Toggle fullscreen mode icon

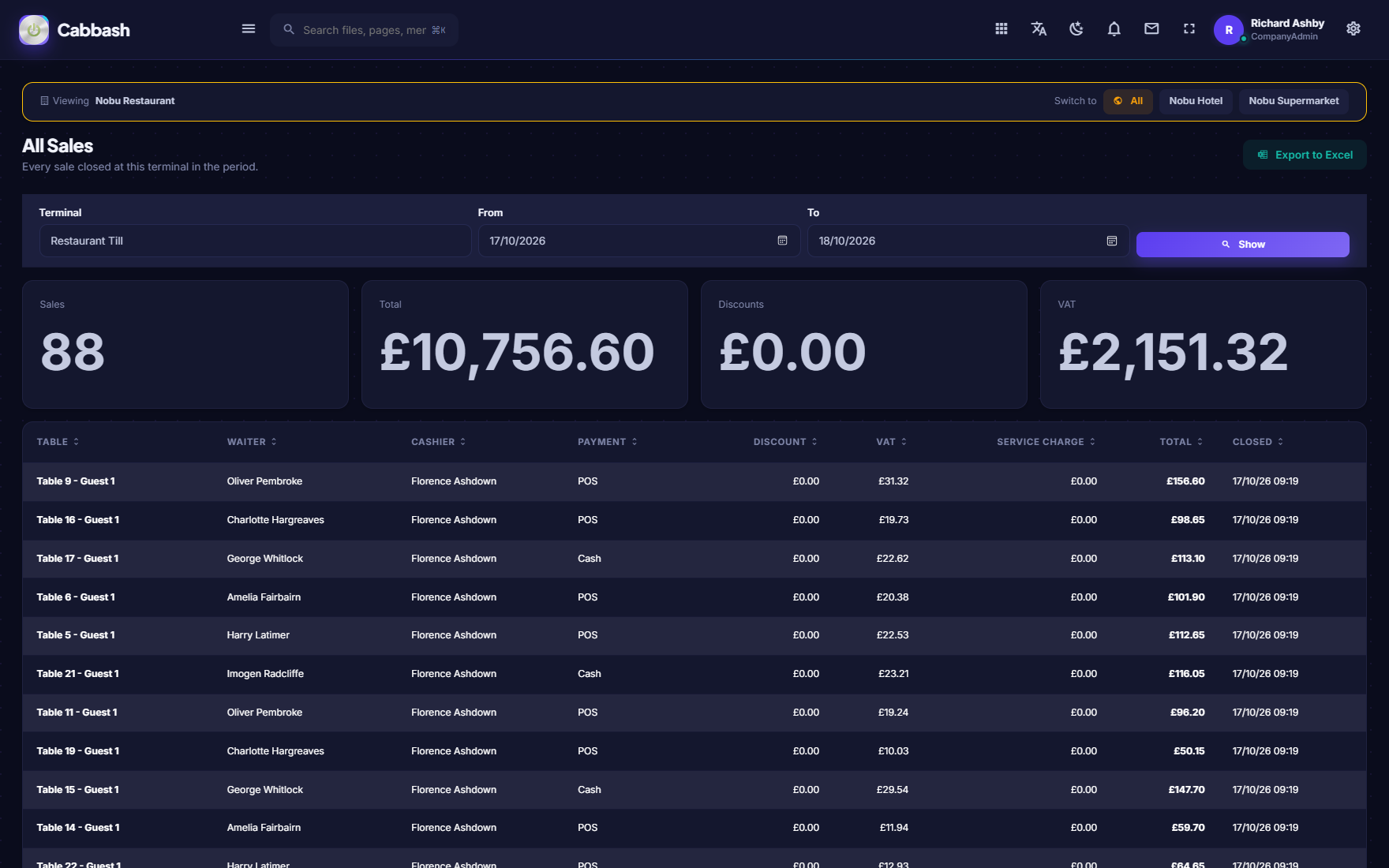1189,29
